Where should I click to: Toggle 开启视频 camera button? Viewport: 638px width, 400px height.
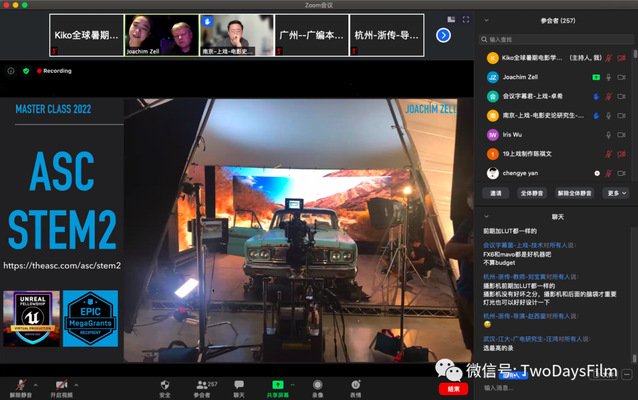(x=62, y=385)
